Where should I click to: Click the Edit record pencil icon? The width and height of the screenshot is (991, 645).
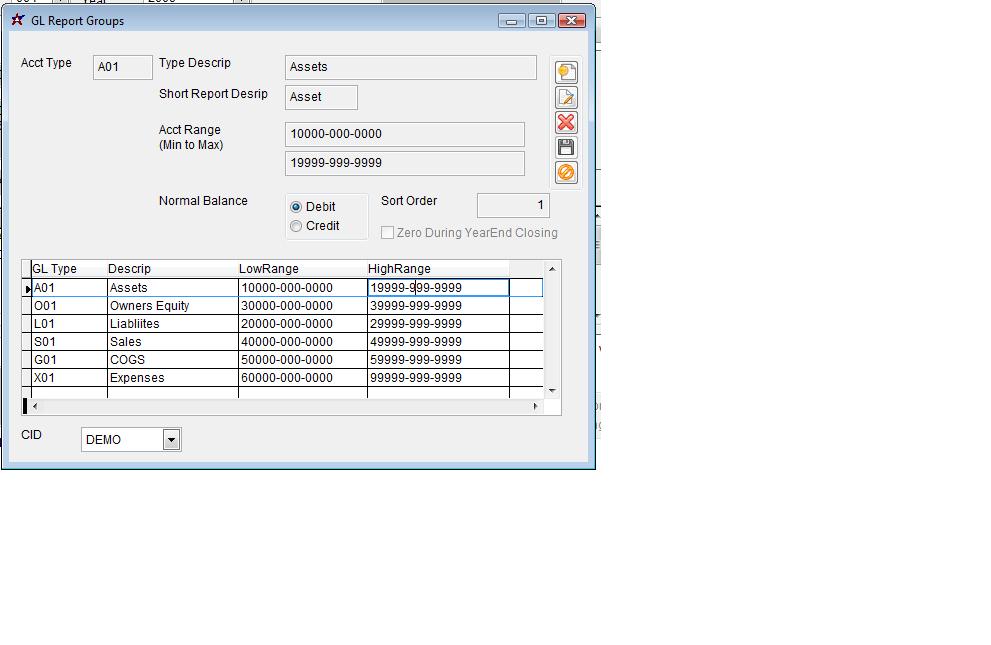(x=566, y=97)
